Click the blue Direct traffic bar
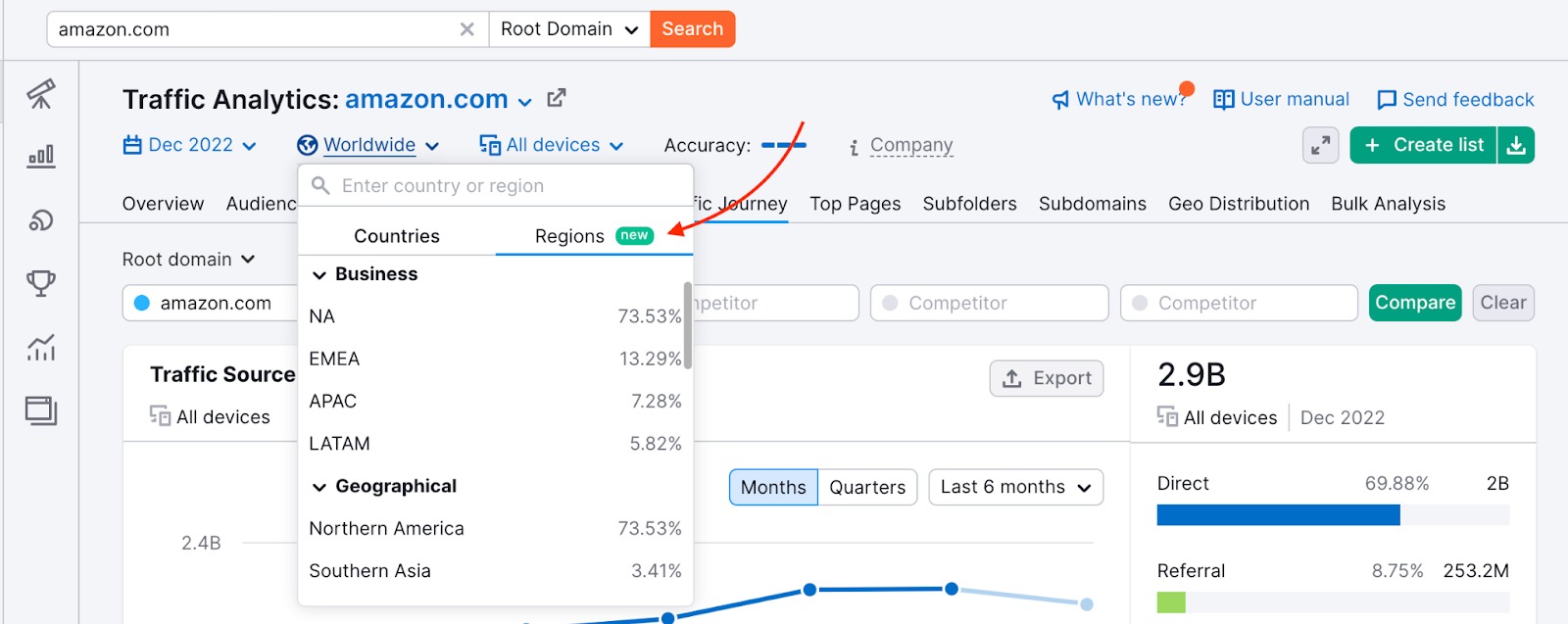The width and height of the screenshot is (1568, 624). [x=1279, y=515]
